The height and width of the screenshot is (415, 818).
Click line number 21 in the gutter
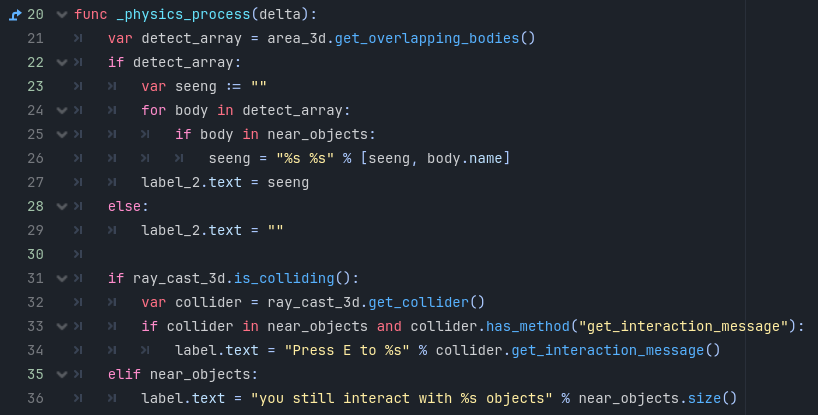pyautogui.click(x=36, y=39)
